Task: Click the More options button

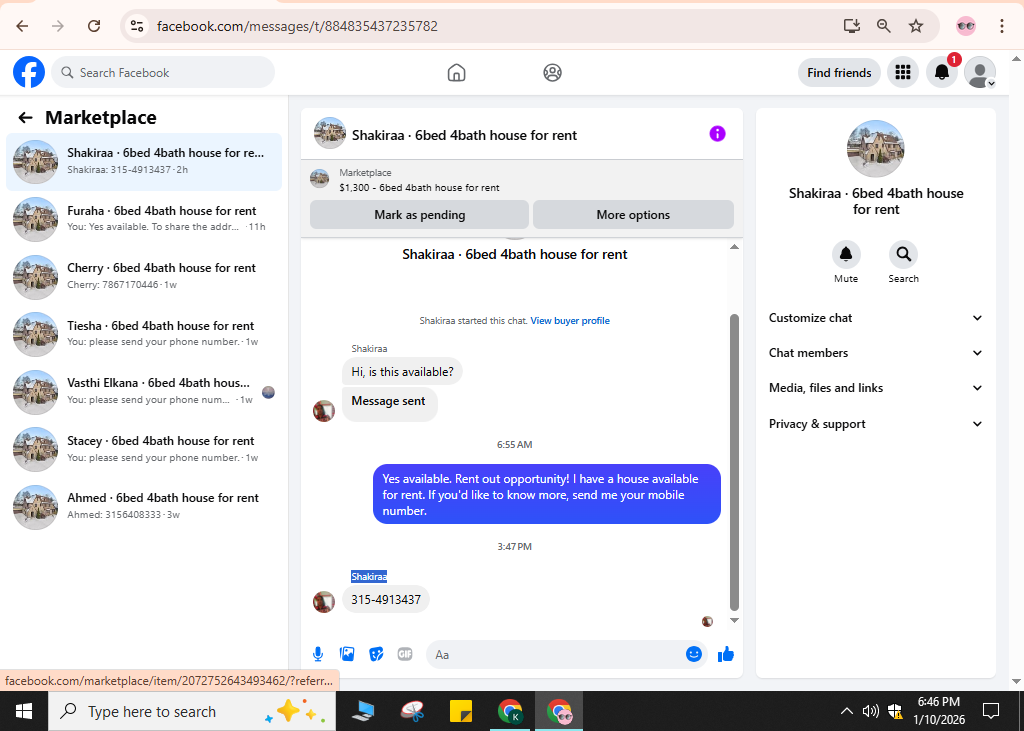Action: pos(633,215)
